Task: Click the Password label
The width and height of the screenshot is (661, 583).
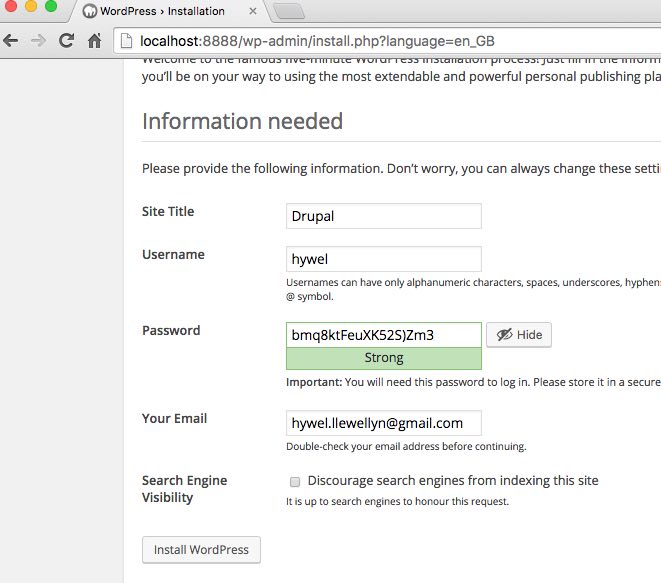Action: pos(171,330)
